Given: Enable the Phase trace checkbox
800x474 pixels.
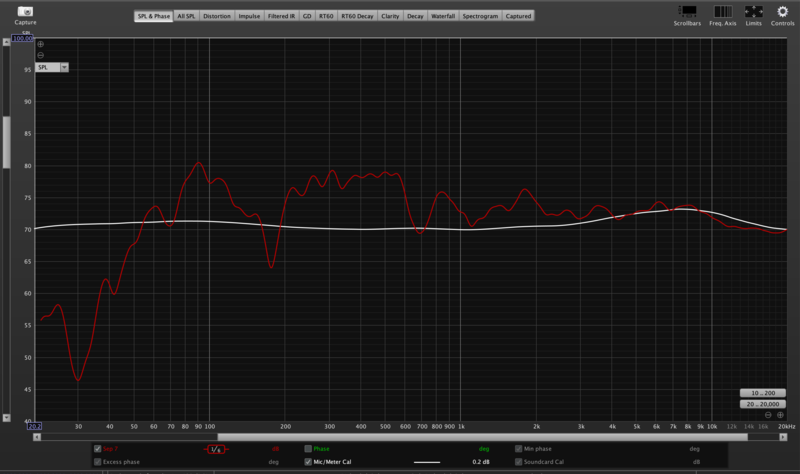Looking at the screenshot, I should click(308, 449).
